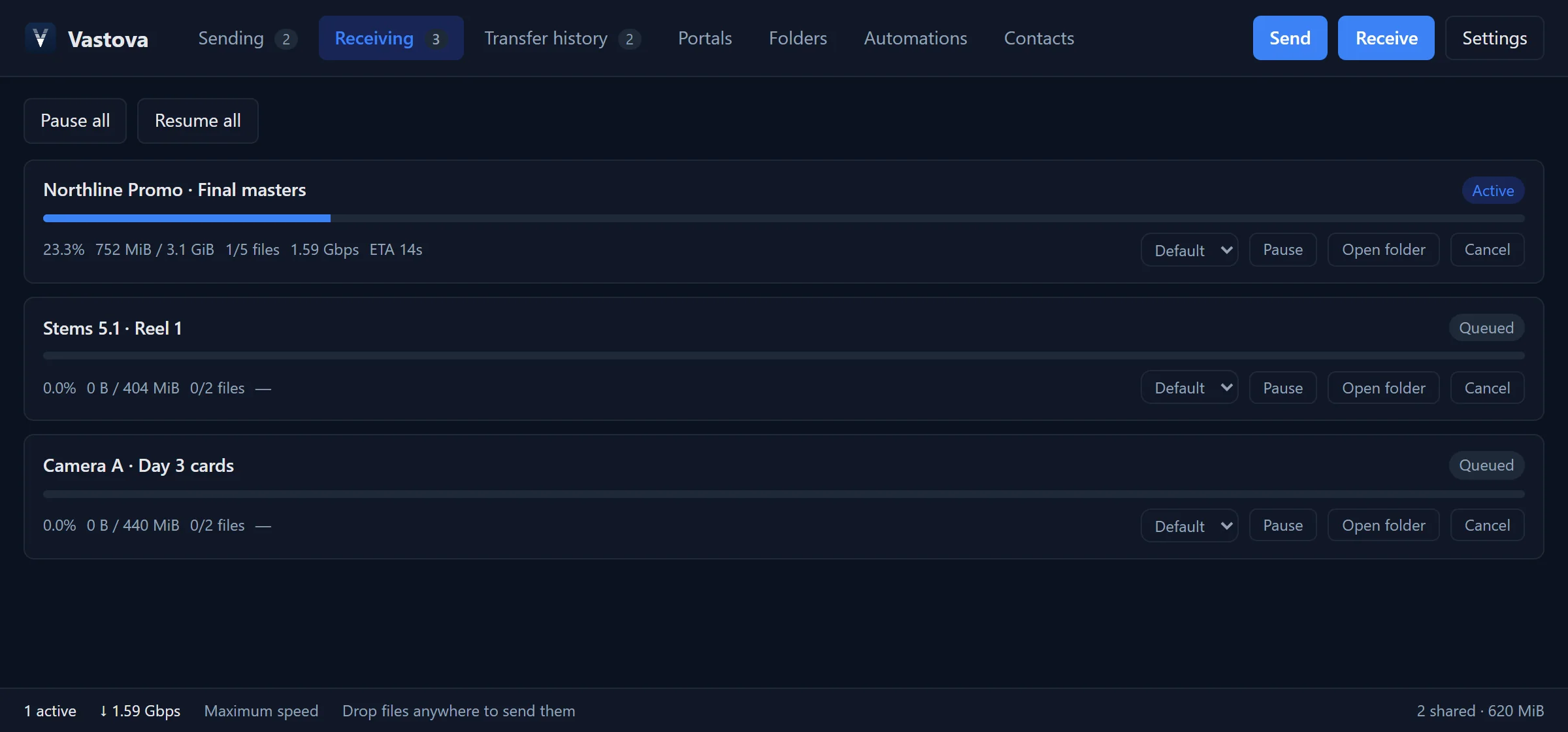
Task: Open folder for Stems 5.1 Reel 1
Action: coord(1383,388)
